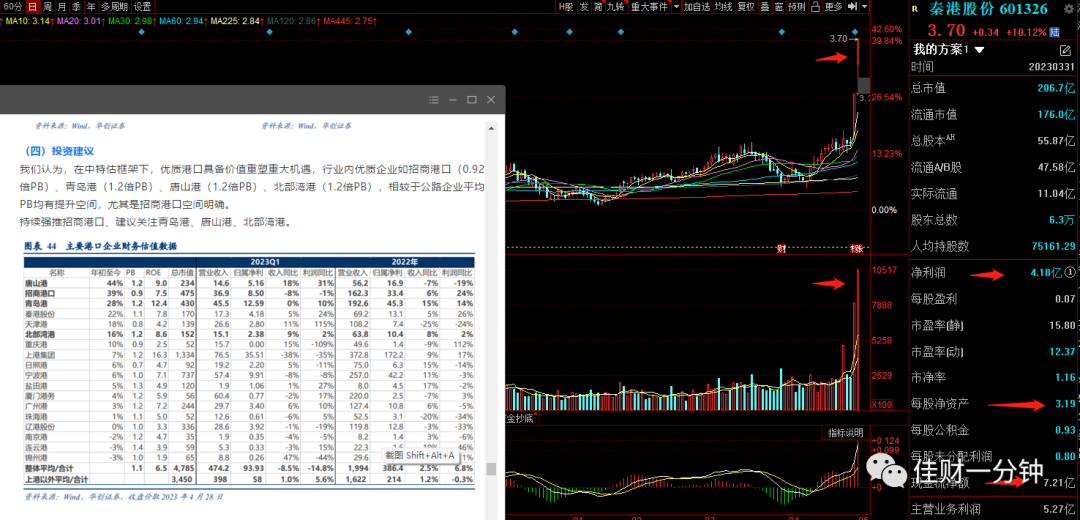1080x520 pixels.
Task: Open the 复权 price adjustment option
Action: pos(745,7)
